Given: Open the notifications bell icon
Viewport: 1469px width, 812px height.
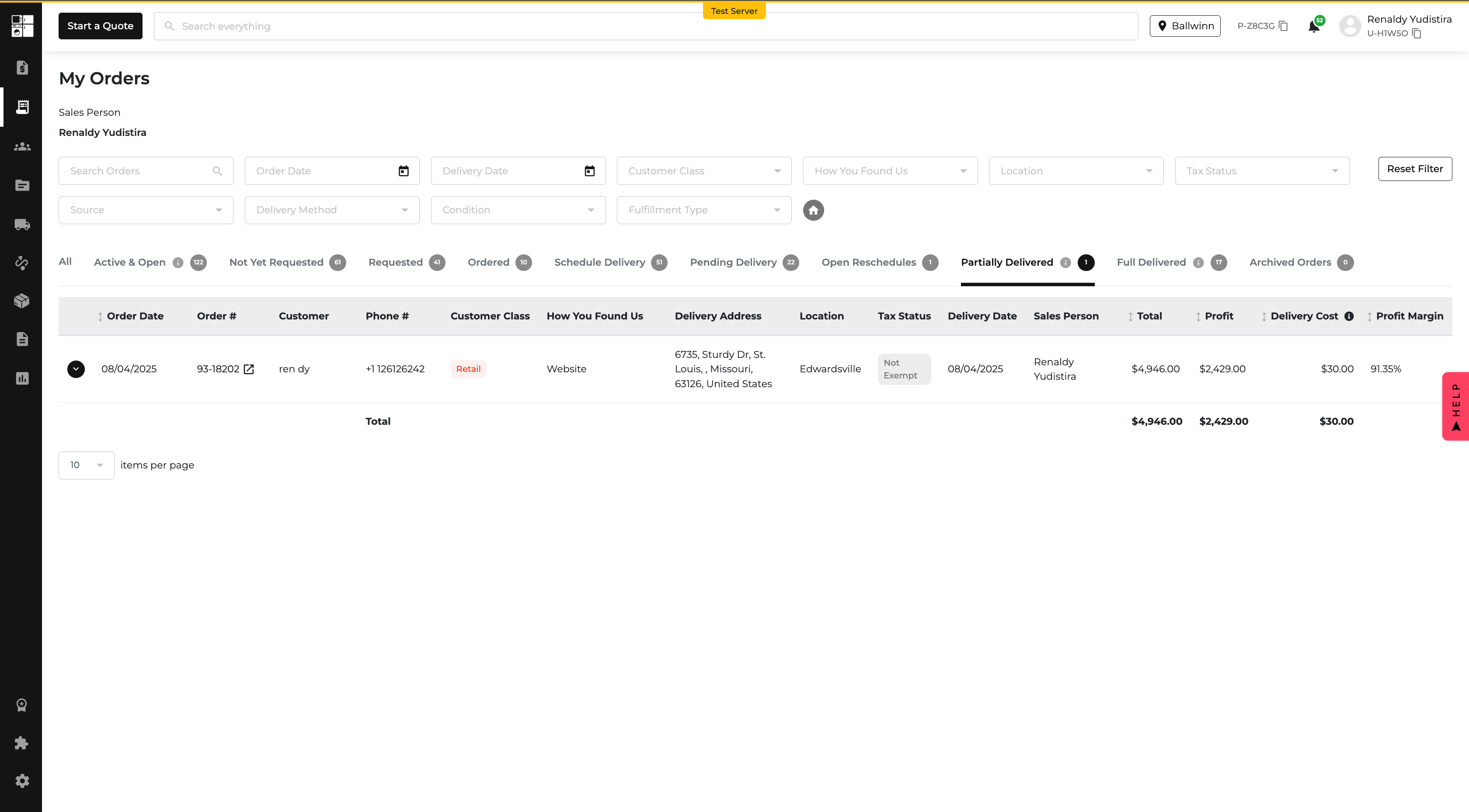Looking at the screenshot, I should 1313,27.
